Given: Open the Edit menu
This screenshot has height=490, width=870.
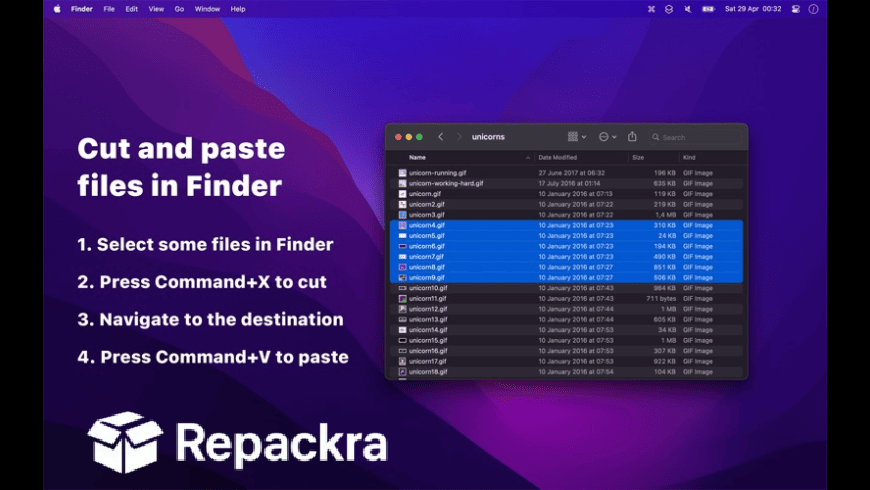Looking at the screenshot, I should click(131, 9).
